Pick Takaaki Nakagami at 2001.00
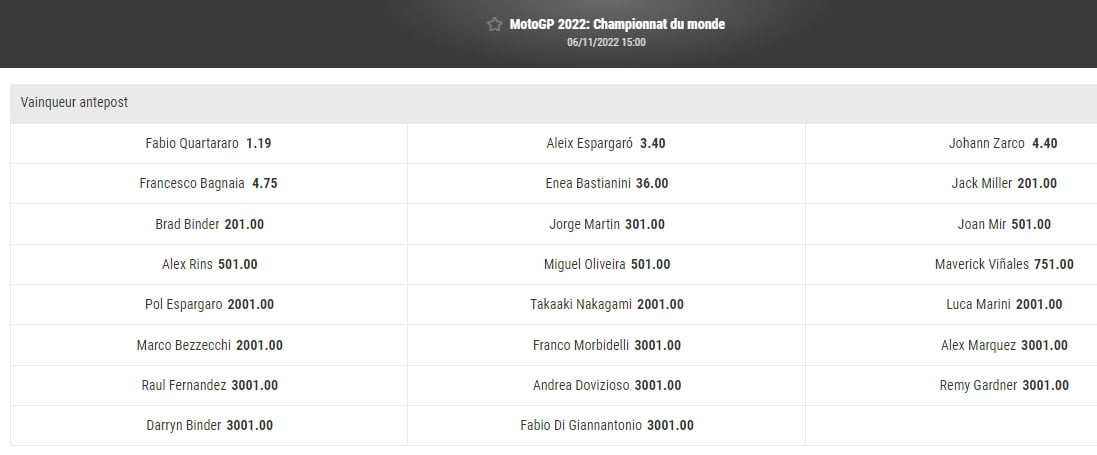 606,305
